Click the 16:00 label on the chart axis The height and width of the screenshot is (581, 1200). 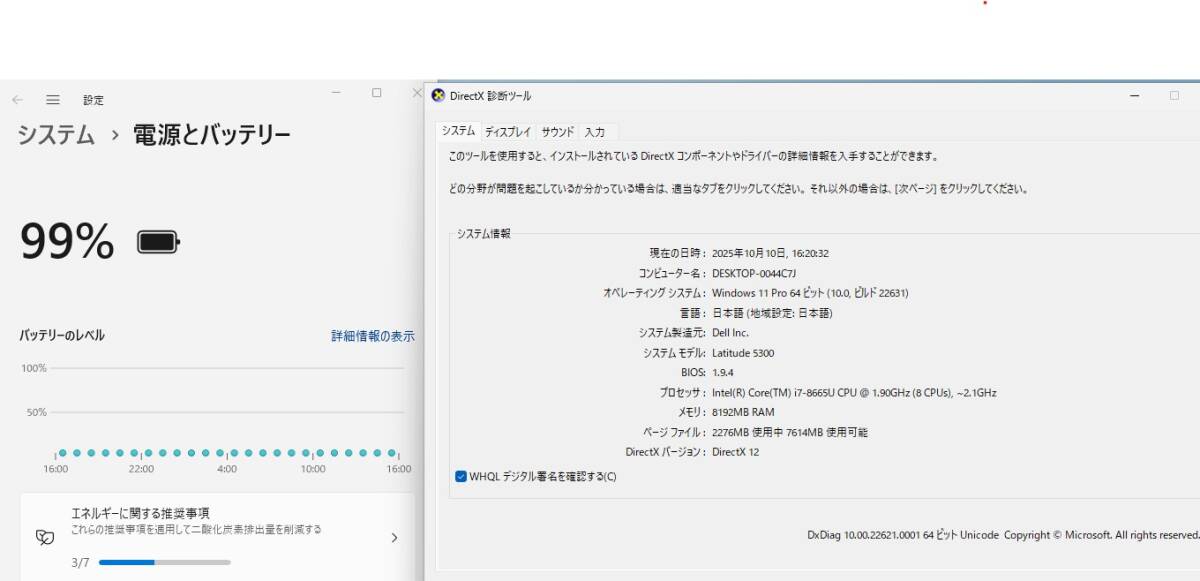(x=56, y=468)
